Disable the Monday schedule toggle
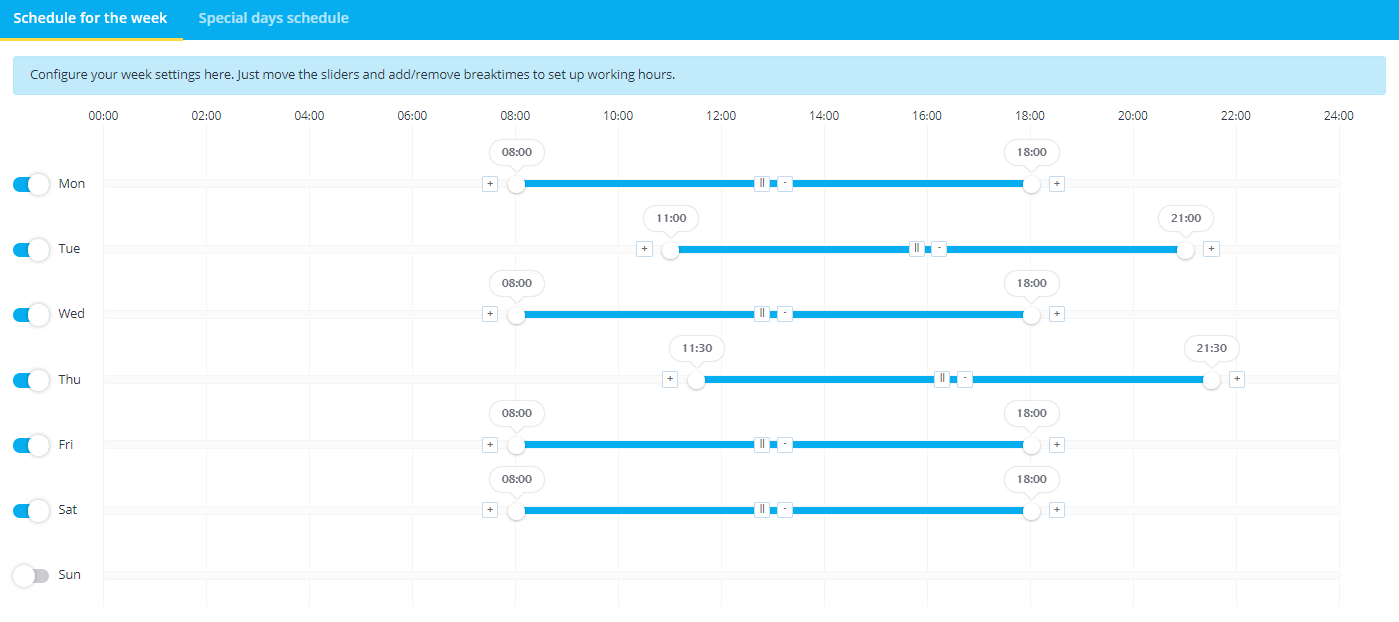 pos(30,184)
